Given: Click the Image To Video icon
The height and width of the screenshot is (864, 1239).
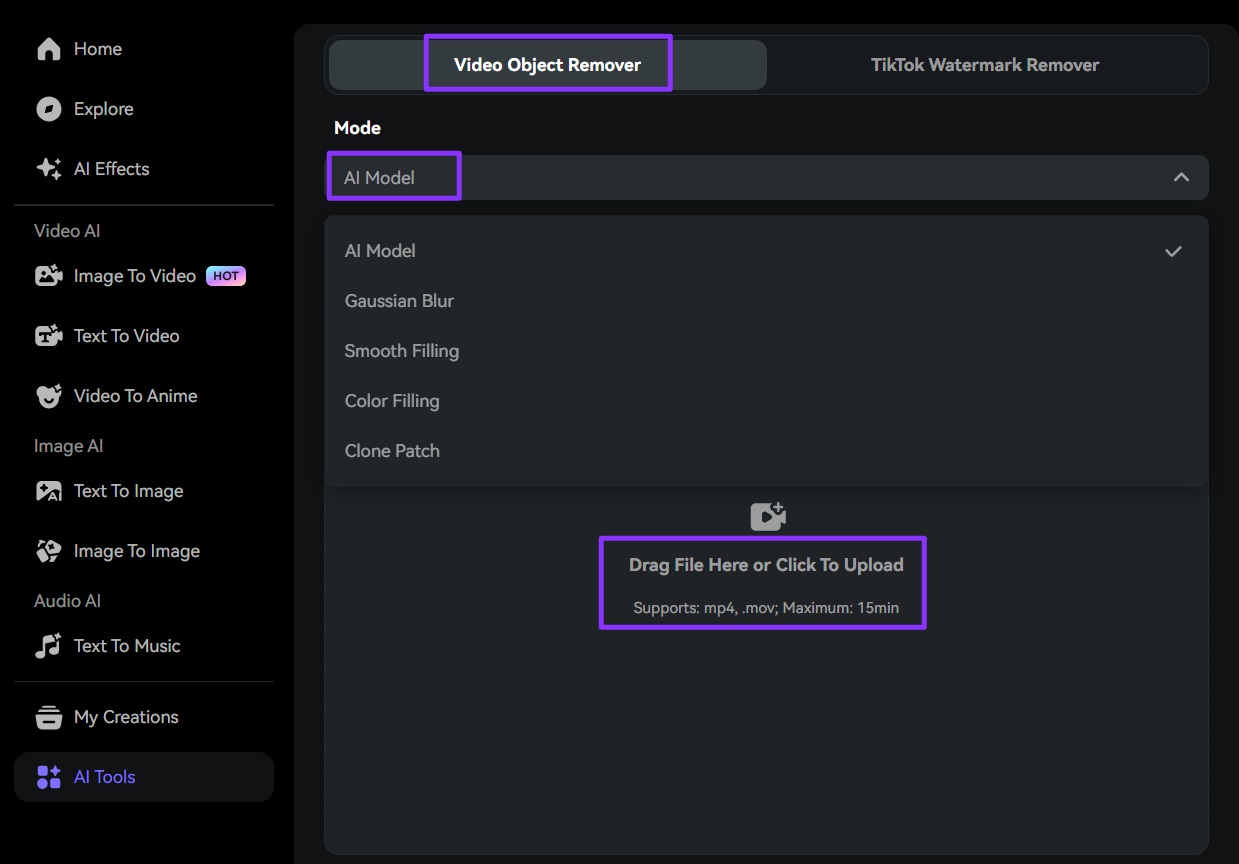Looking at the screenshot, I should point(48,276).
